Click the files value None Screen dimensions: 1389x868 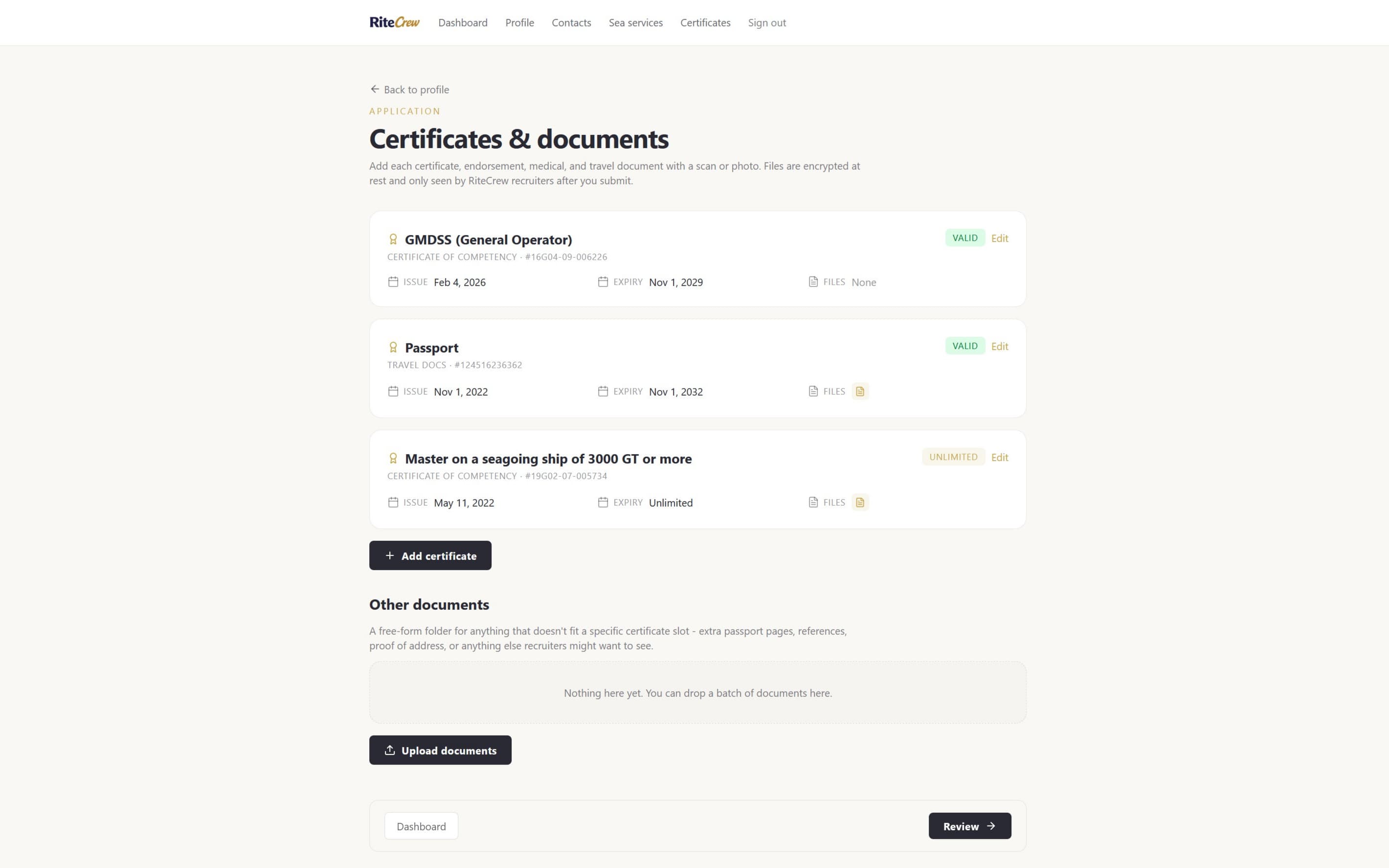tap(864, 282)
